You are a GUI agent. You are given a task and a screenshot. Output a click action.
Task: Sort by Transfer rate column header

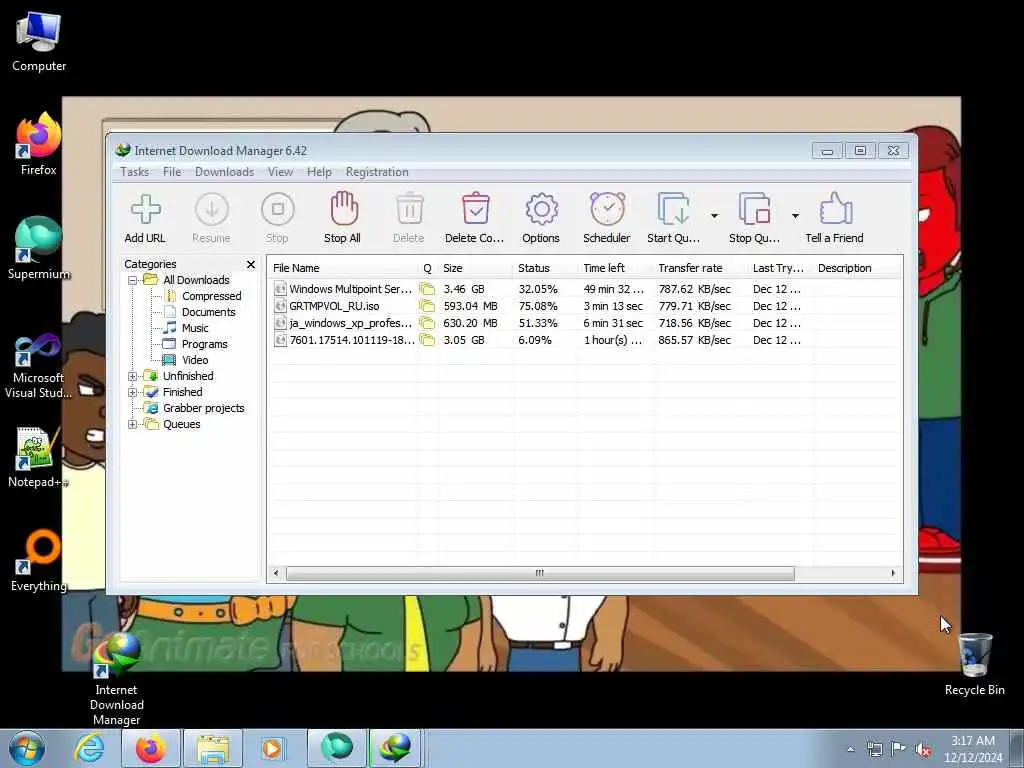(700, 268)
